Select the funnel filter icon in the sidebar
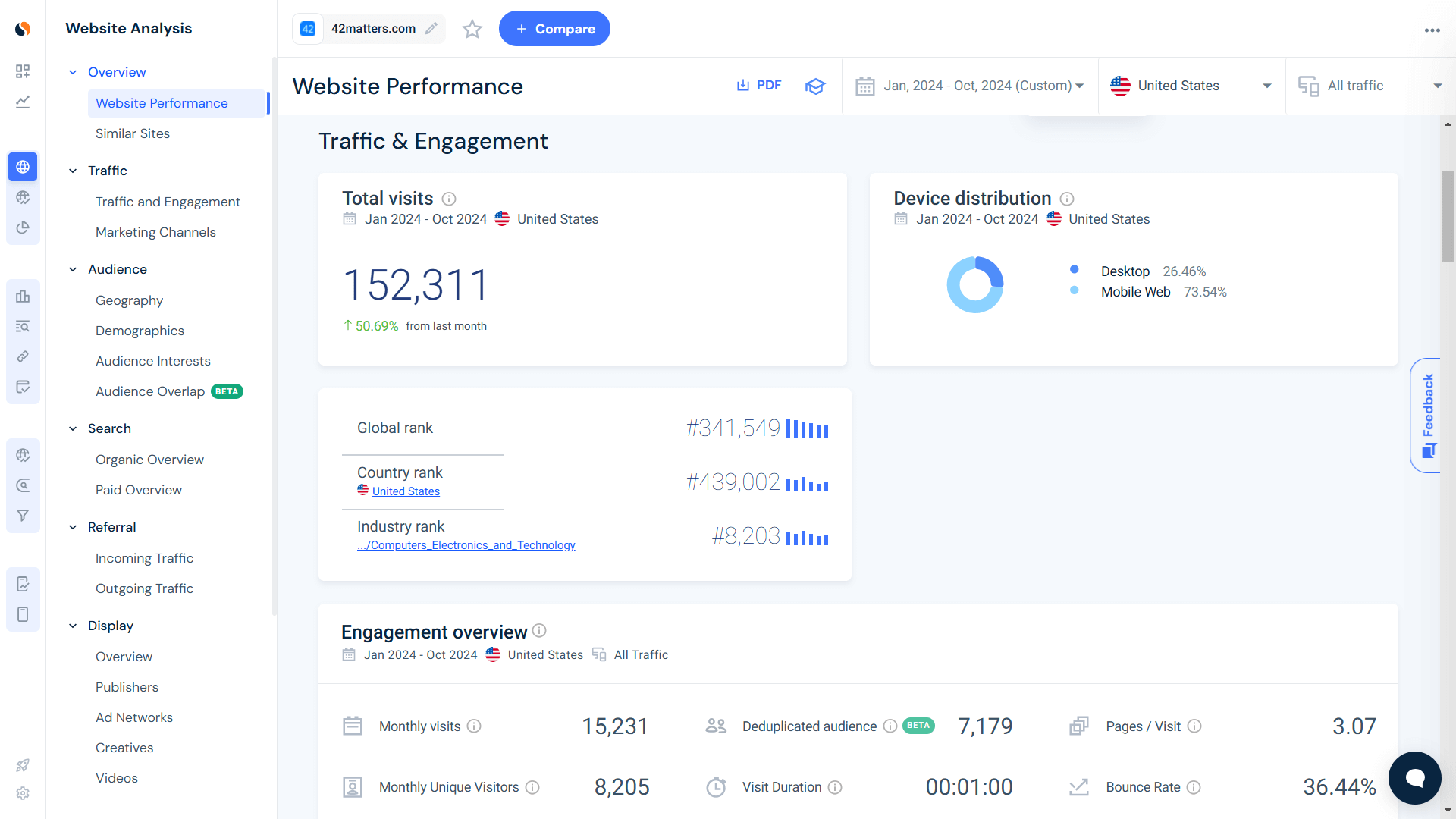 pyautogui.click(x=23, y=515)
